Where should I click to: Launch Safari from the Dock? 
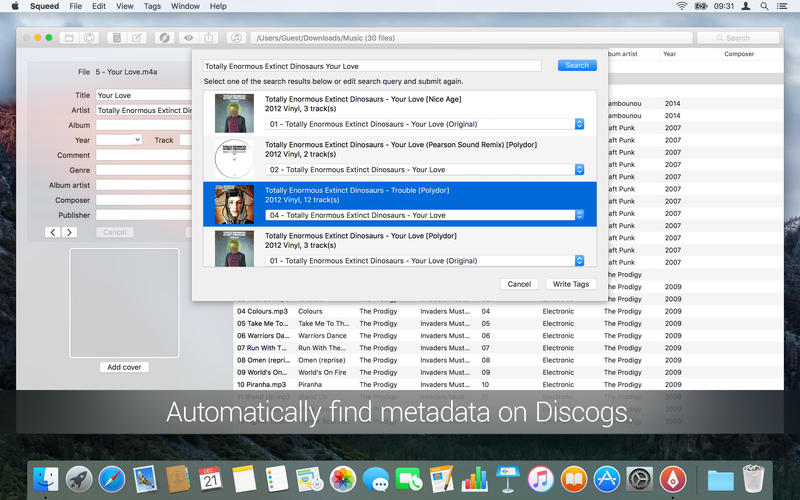112,480
